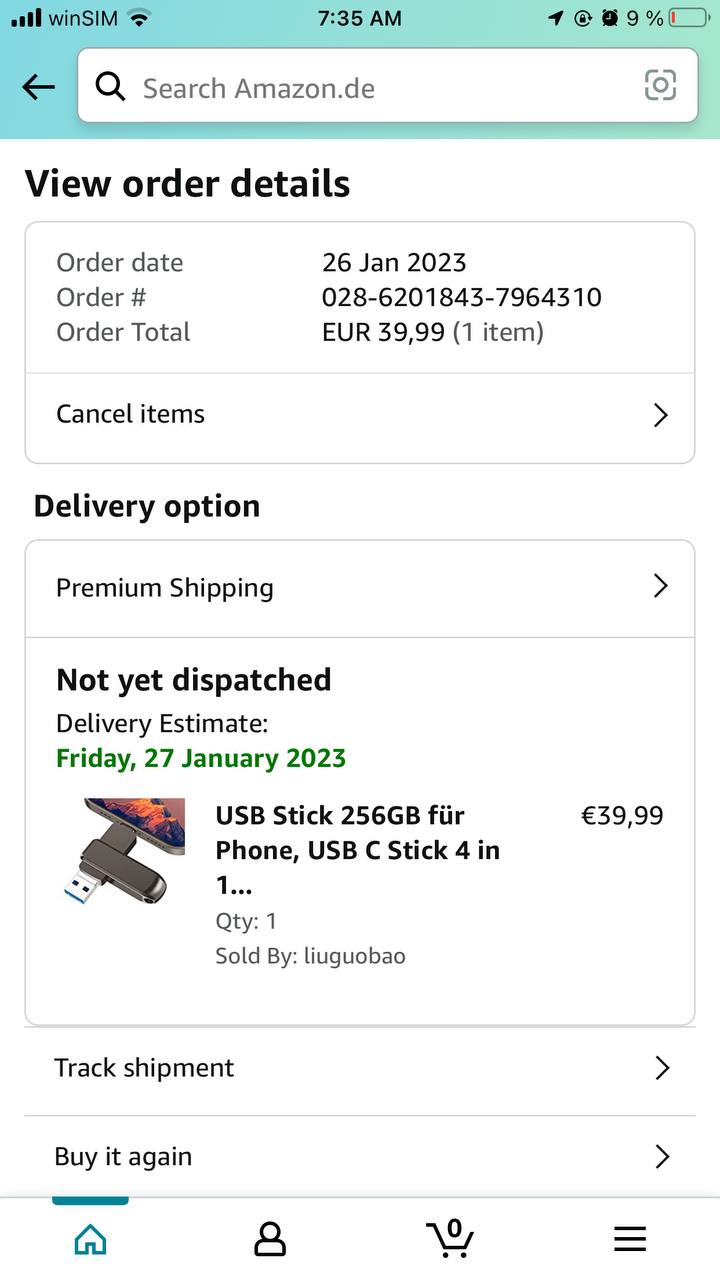This screenshot has width=720, height=1280.
Task: Tap the Wi-Fi status icon
Action: [139, 18]
